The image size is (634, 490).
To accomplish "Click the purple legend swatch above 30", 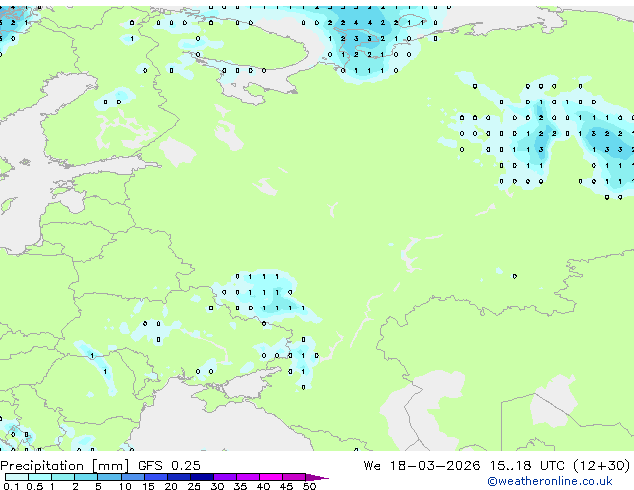I will click(225, 477).
